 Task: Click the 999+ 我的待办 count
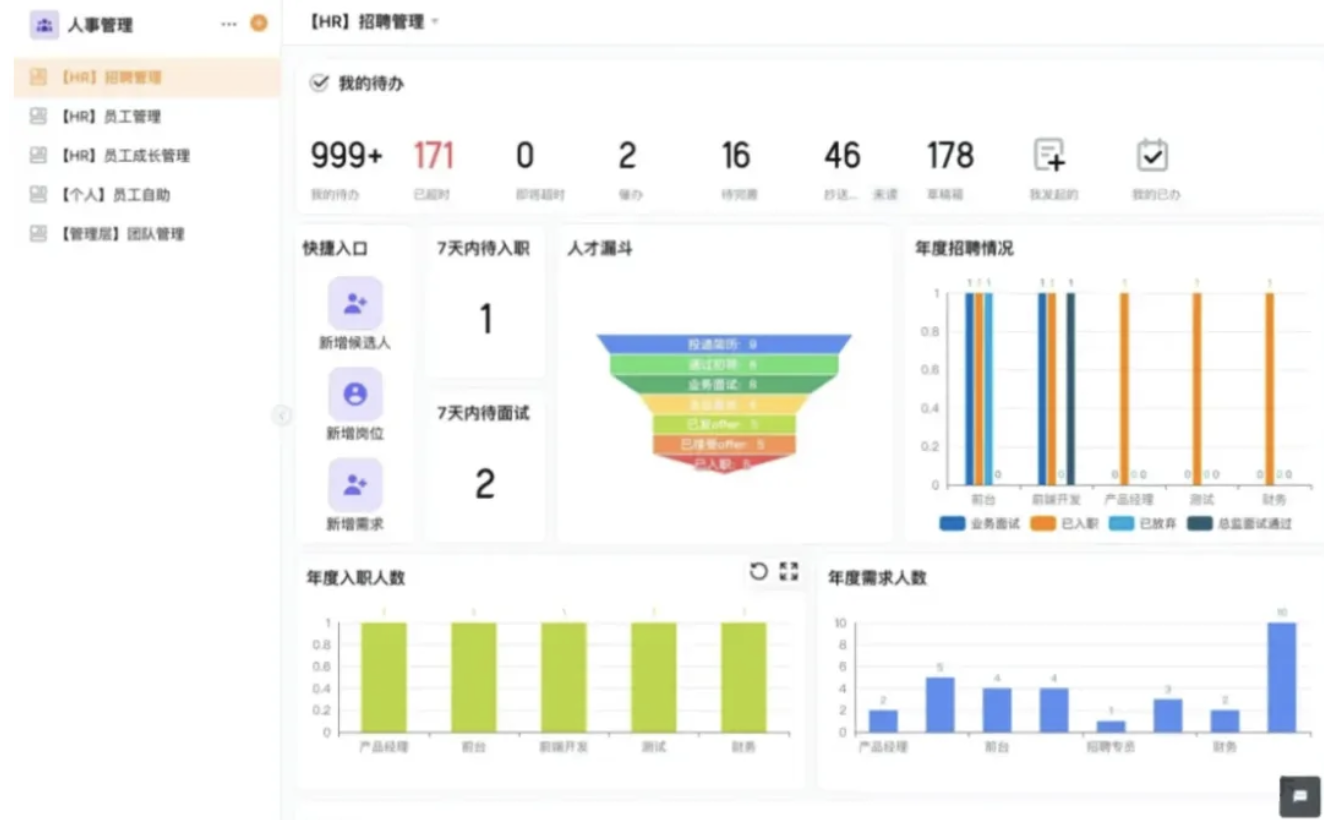(x=346, y=156)
